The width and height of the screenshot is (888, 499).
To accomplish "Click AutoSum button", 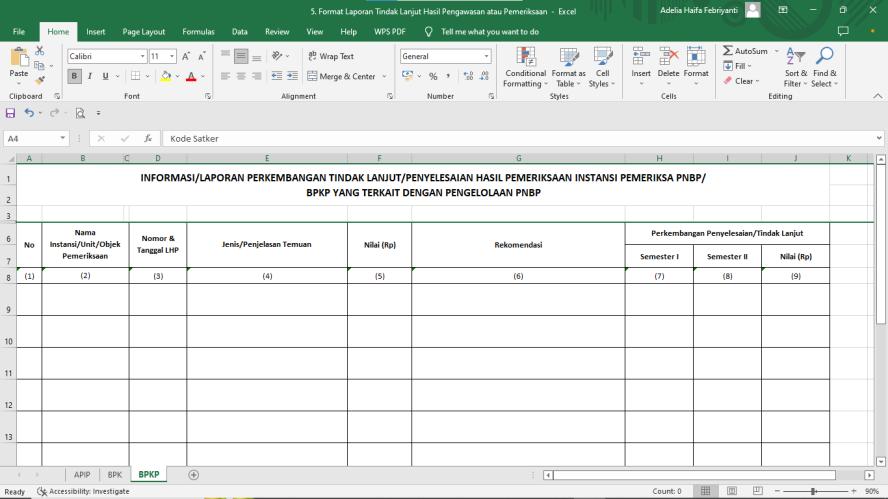I will pos(745,51).
